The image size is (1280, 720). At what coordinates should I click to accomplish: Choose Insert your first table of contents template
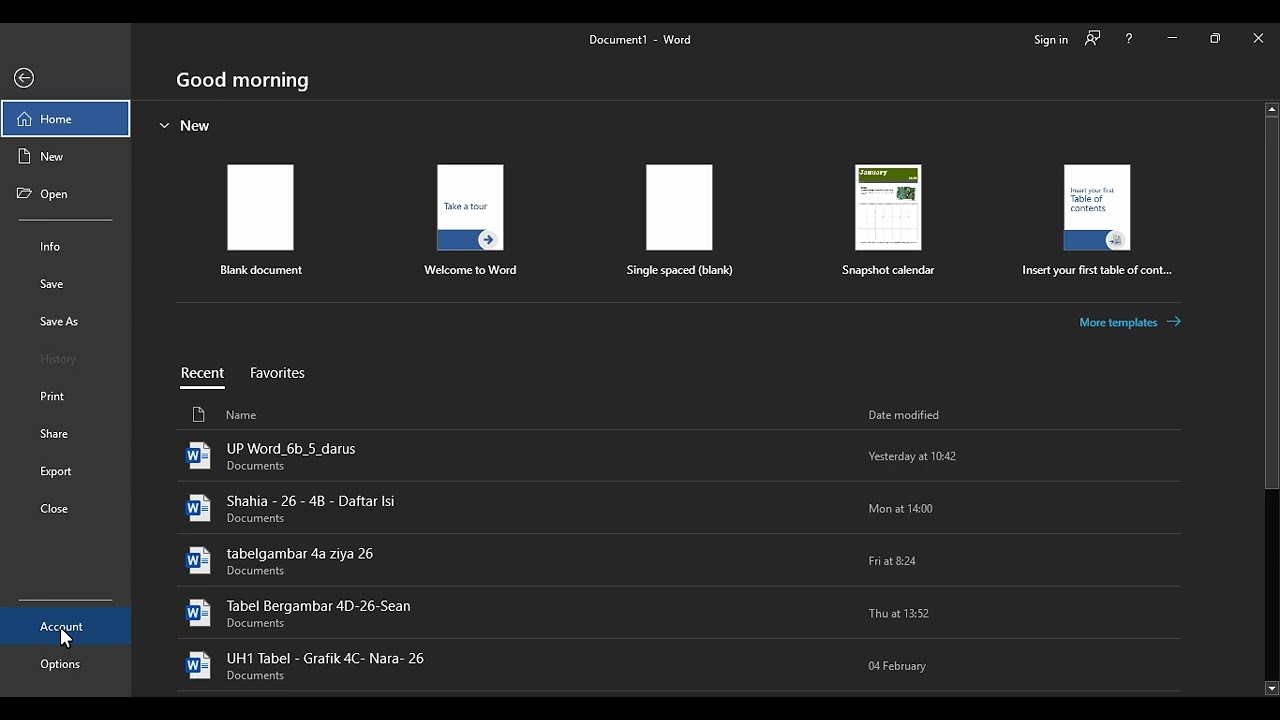point(1097,221)
